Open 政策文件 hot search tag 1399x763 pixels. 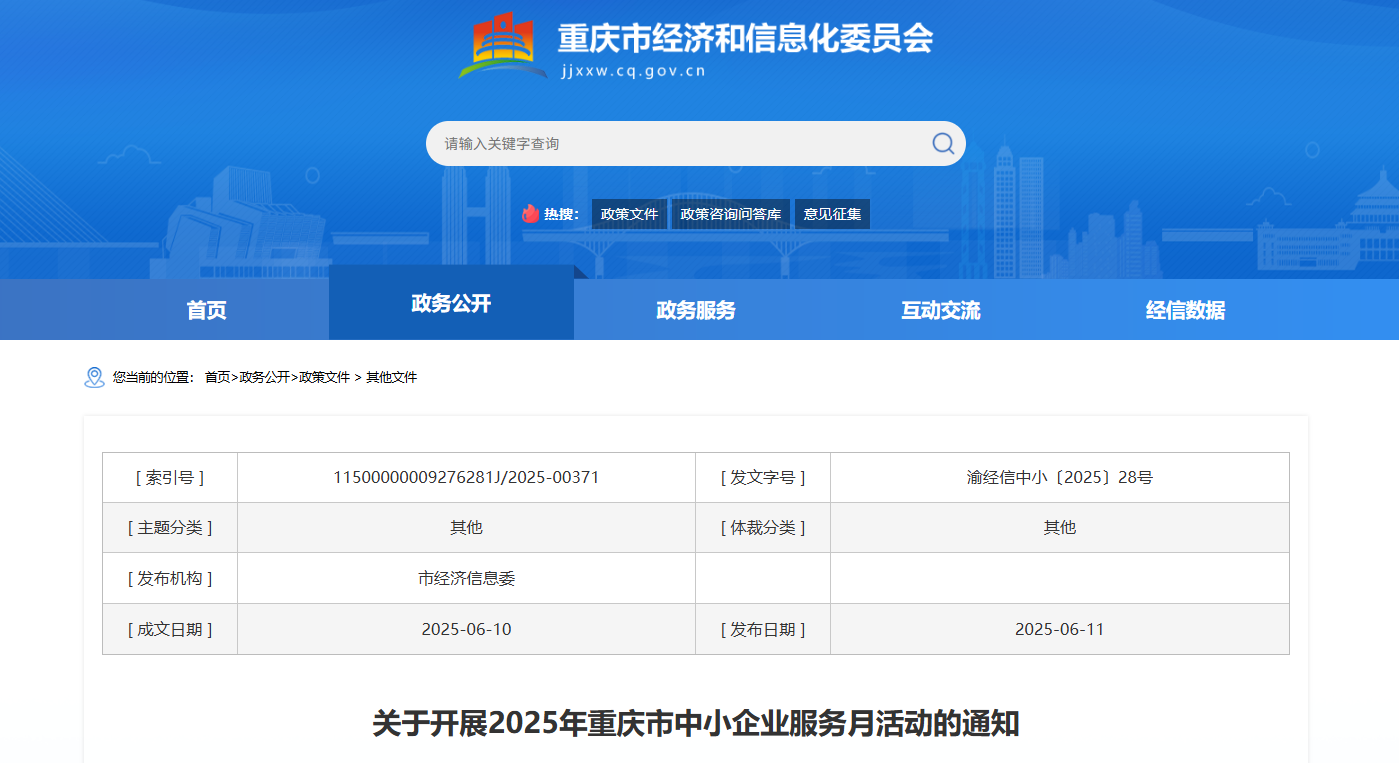(629, 214)
